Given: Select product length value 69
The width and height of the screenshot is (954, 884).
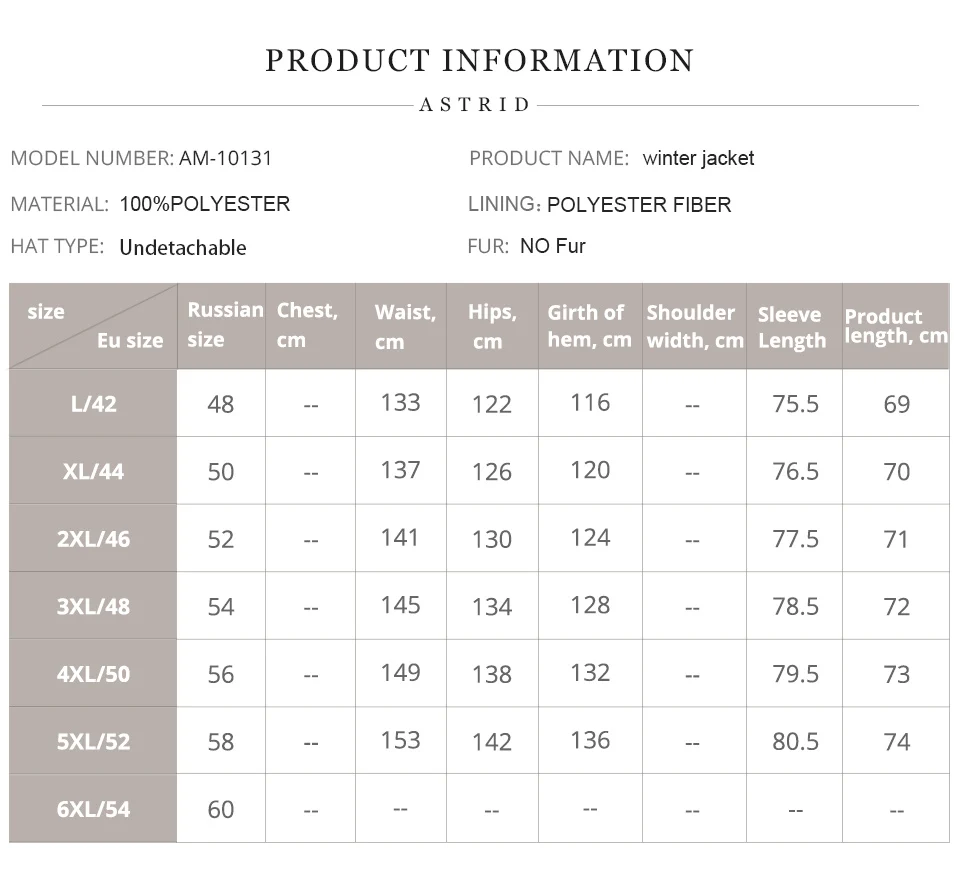Looking at the screenshot, I should [x=896, y=404].
